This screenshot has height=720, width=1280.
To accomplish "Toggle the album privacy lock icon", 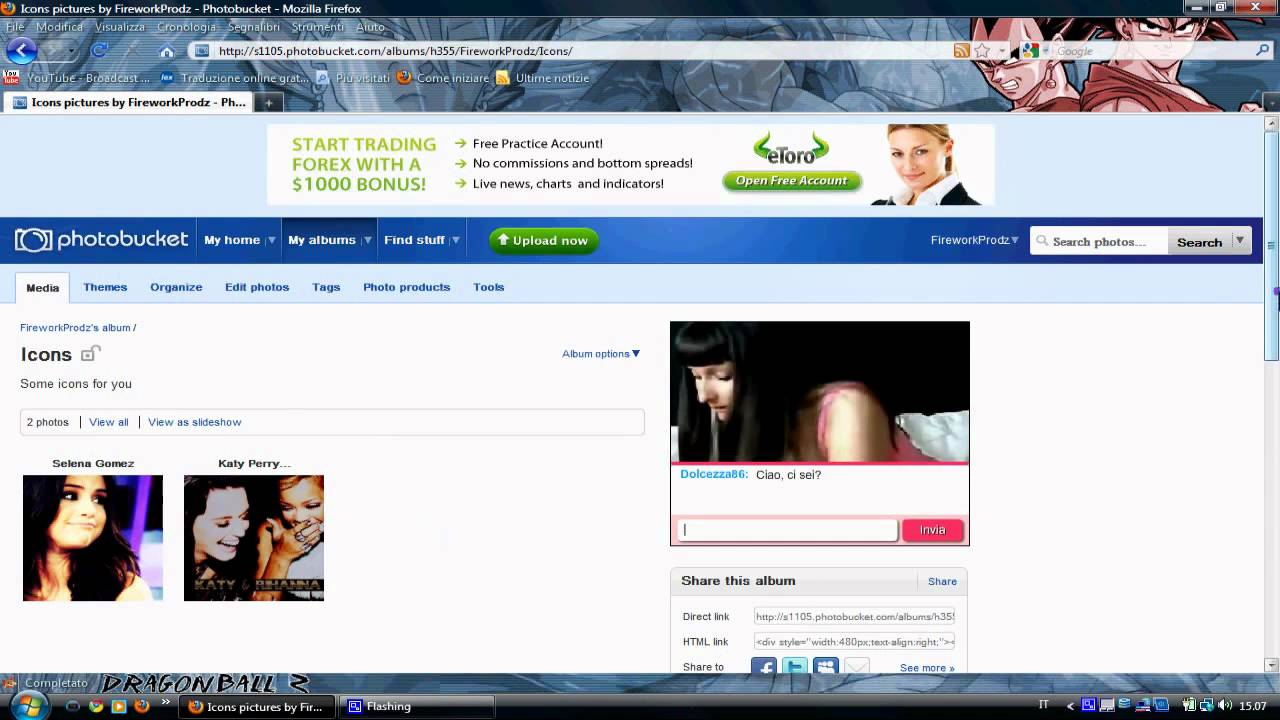I will [x=90, y=353].
